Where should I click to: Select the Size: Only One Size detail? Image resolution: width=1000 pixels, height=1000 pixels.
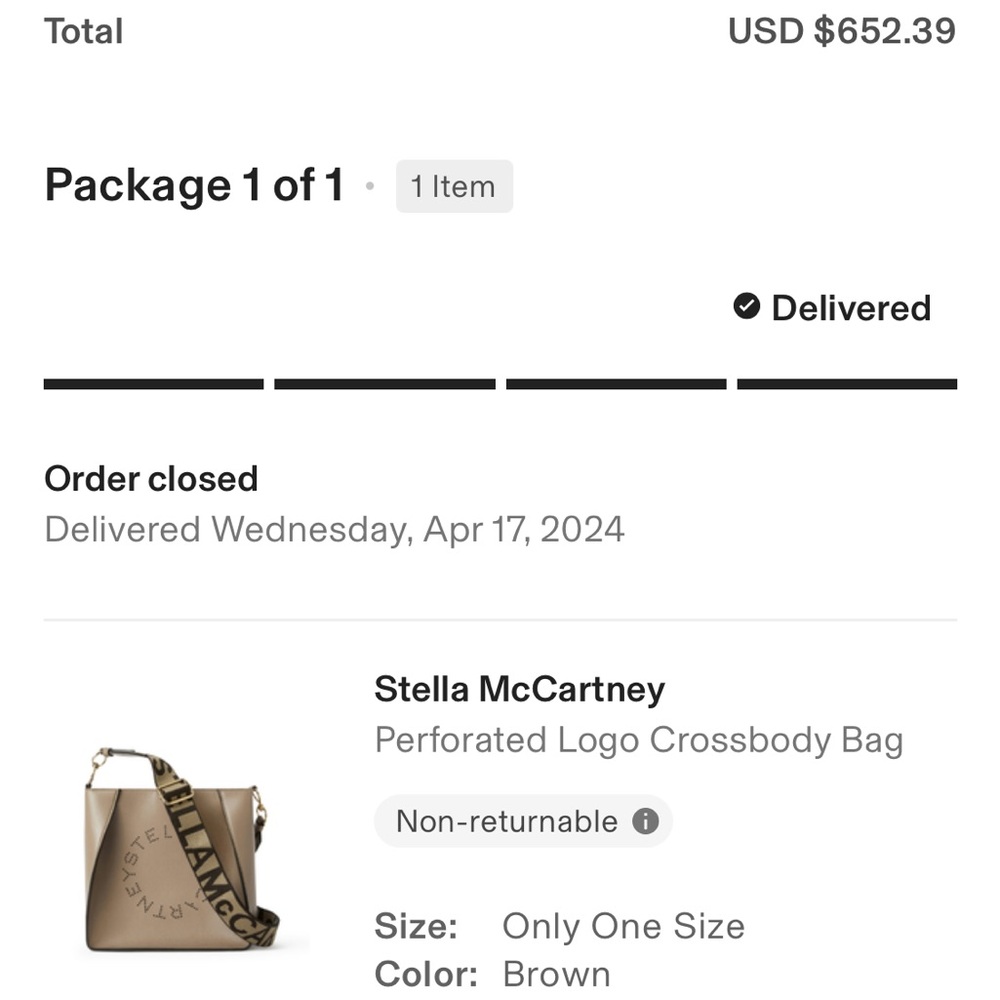559,926
